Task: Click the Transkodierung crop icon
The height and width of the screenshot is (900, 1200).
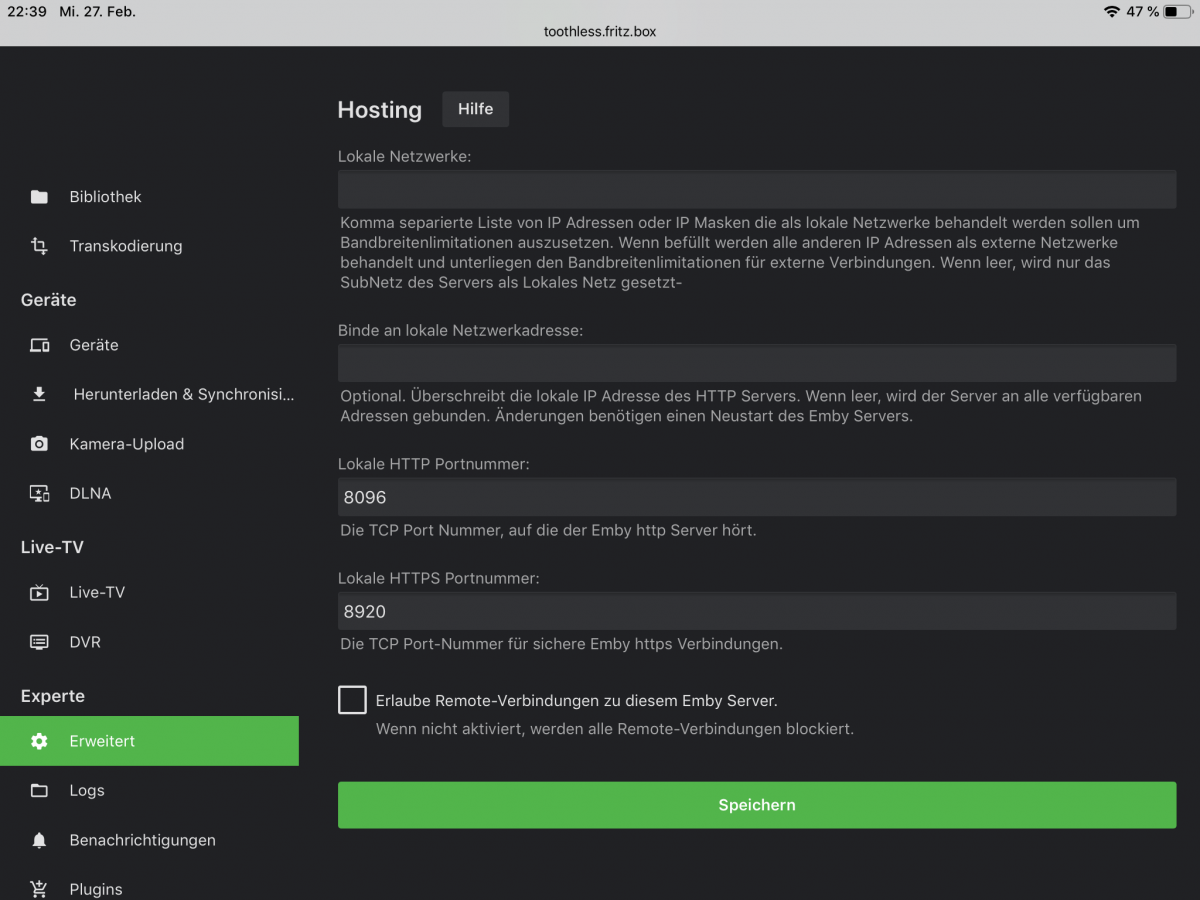Action: coord(39,246)
